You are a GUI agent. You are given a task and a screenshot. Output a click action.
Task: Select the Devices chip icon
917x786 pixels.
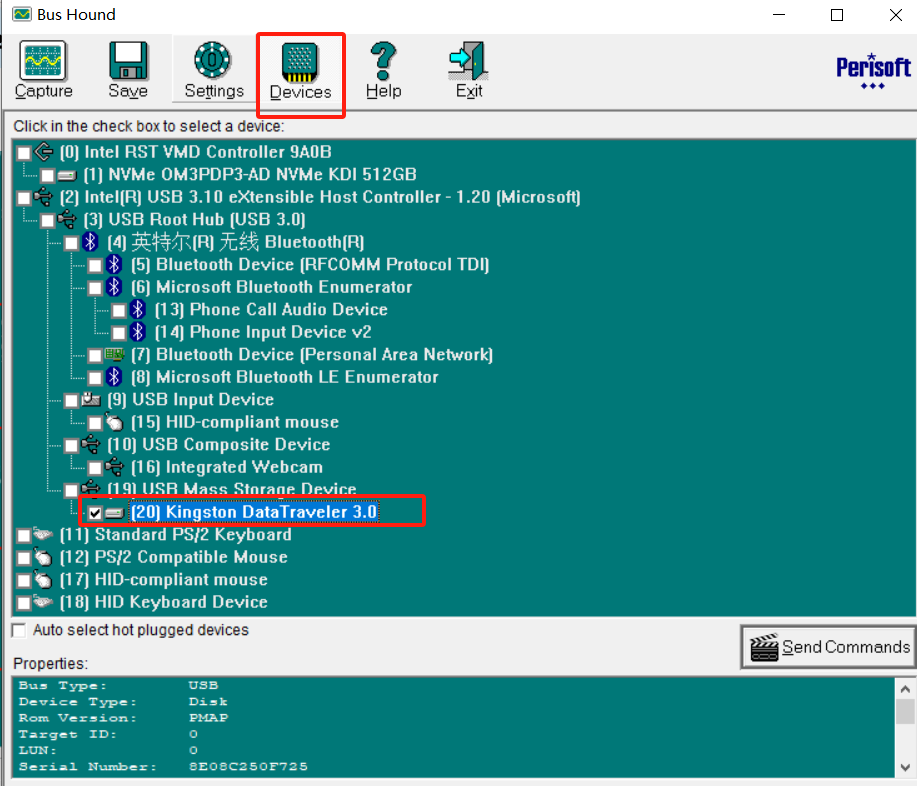click(300, 62)
